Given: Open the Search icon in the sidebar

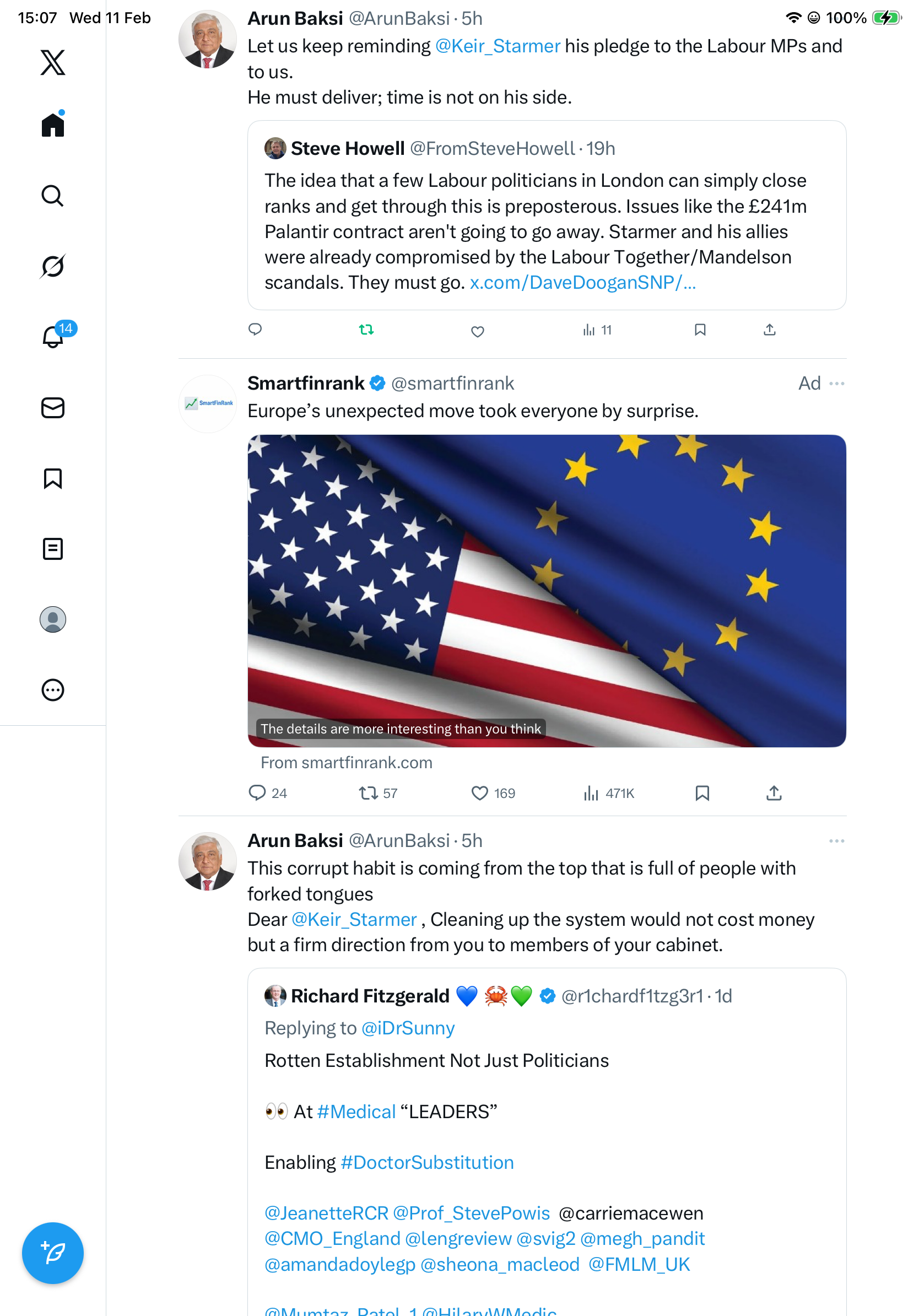Looking at the screenshot, I should [53, 196].
